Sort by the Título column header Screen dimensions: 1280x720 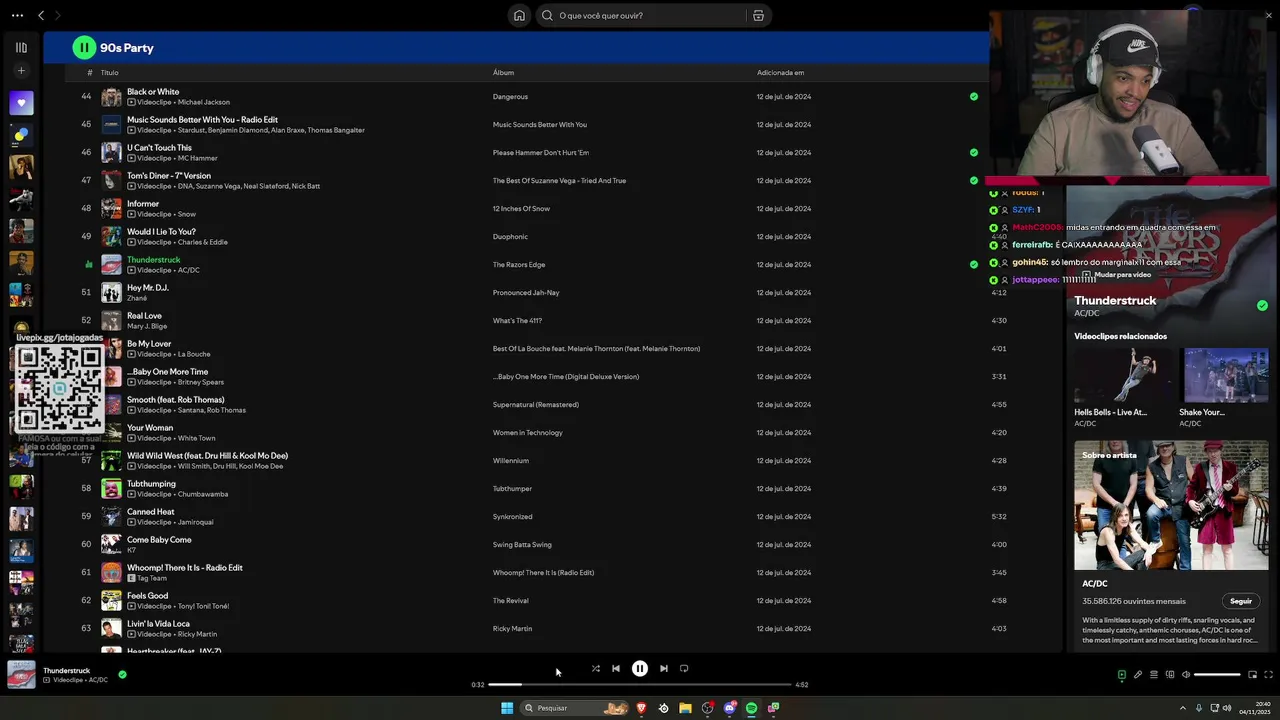click(x=109, y=73)
